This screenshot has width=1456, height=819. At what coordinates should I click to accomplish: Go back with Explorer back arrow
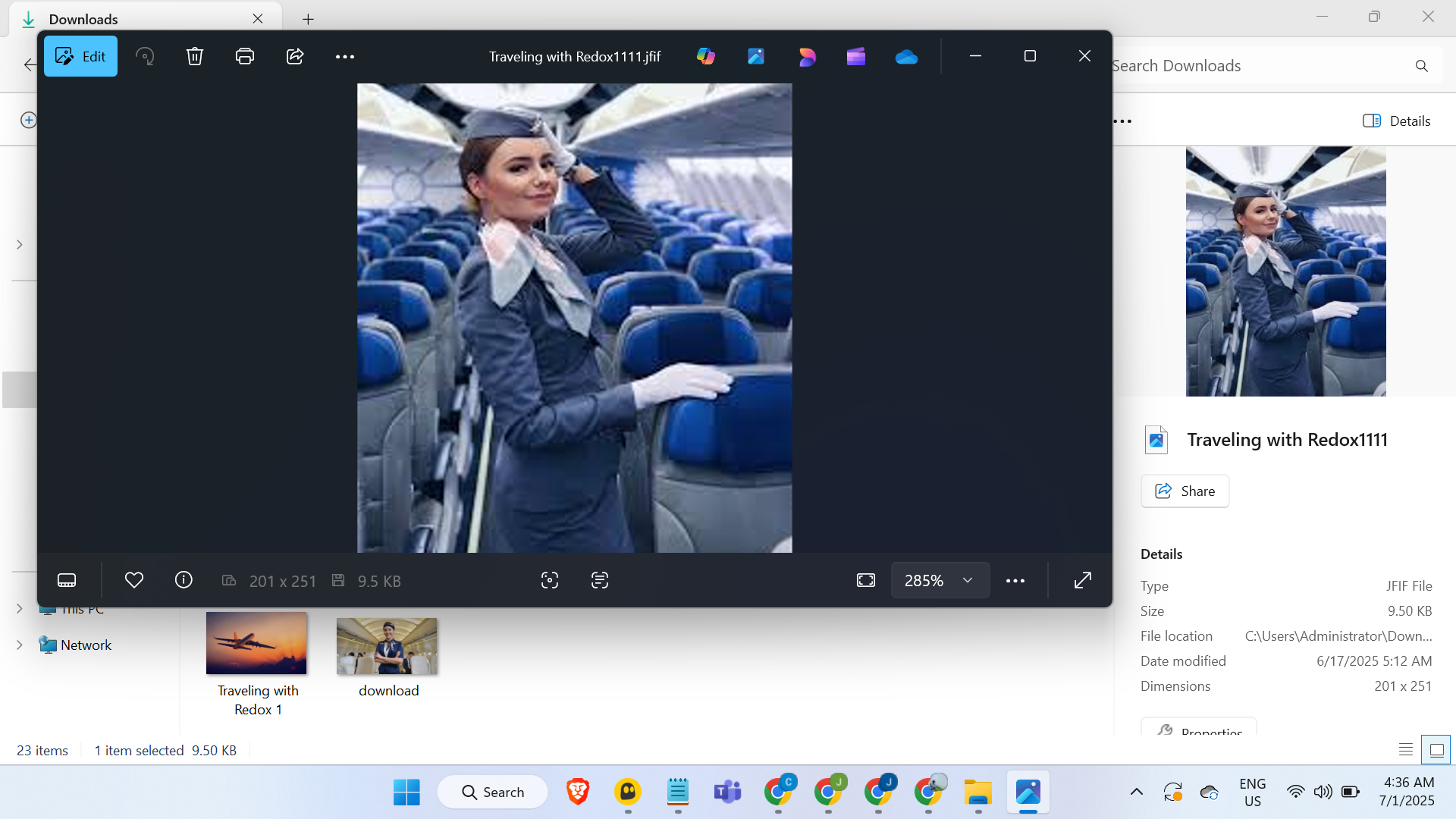point(30,65)
